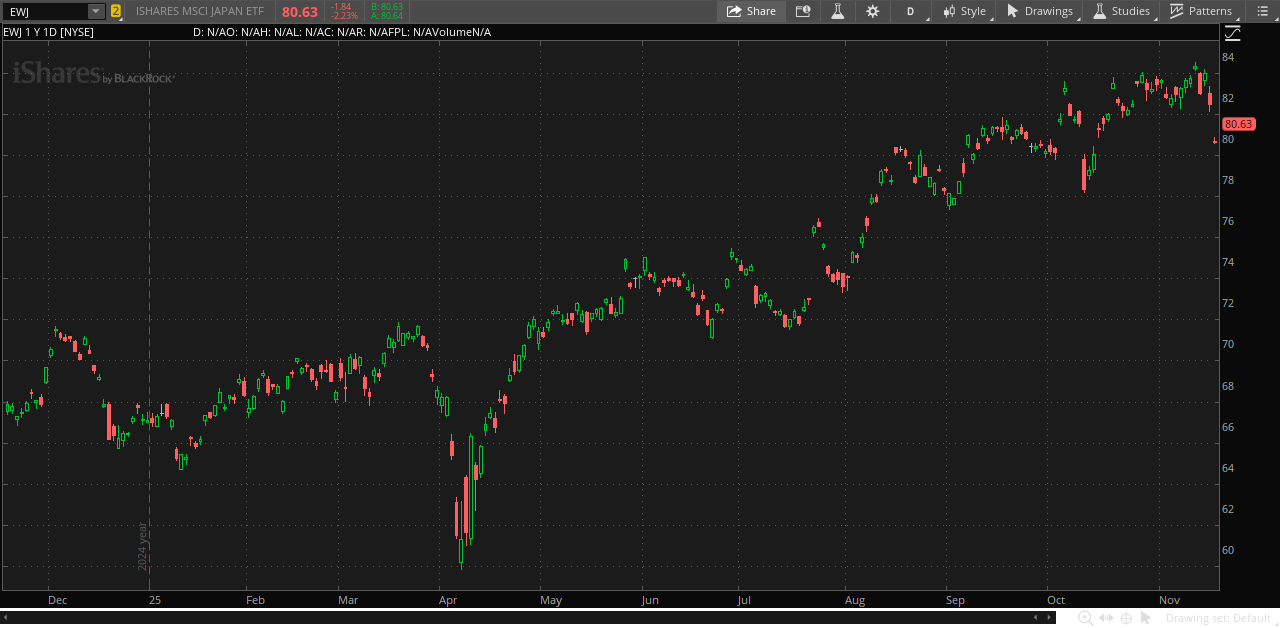Click the Aug label on time axis
This screenshot has width=1280, height=628.
855,600
